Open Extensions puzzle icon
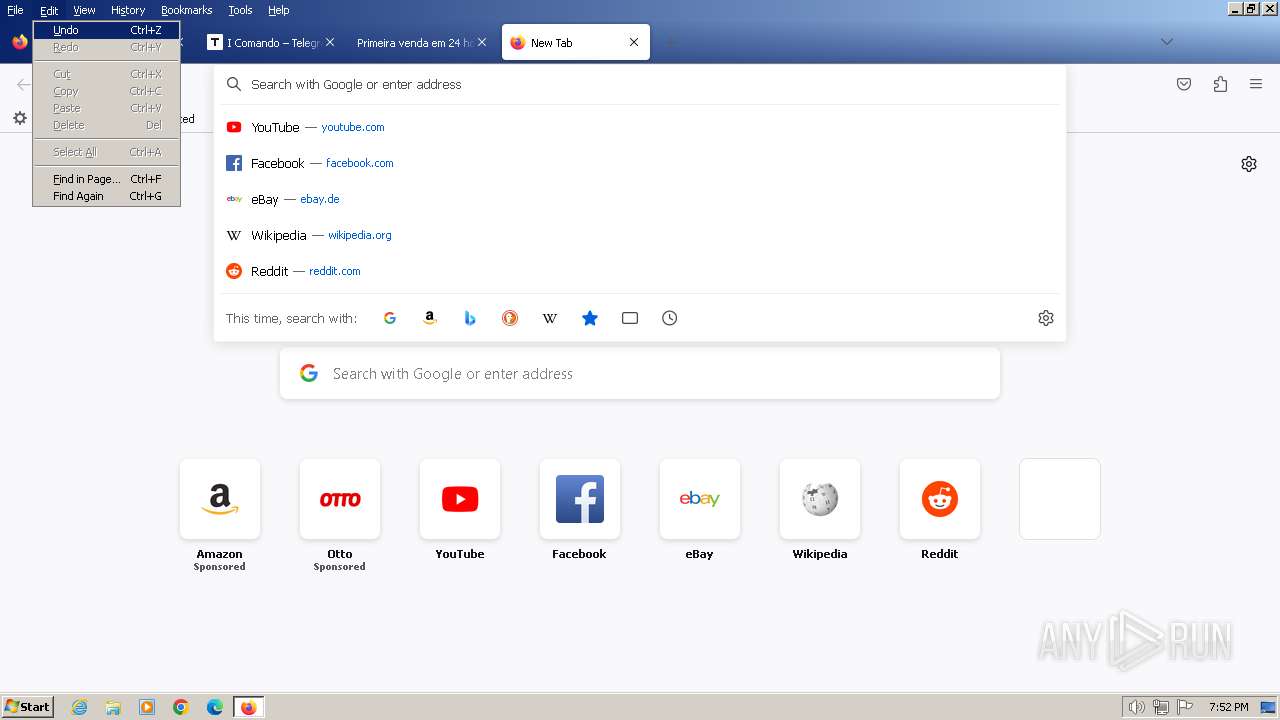The image size is (1280, 720). pyautogui.click(x=1220, y=84)
